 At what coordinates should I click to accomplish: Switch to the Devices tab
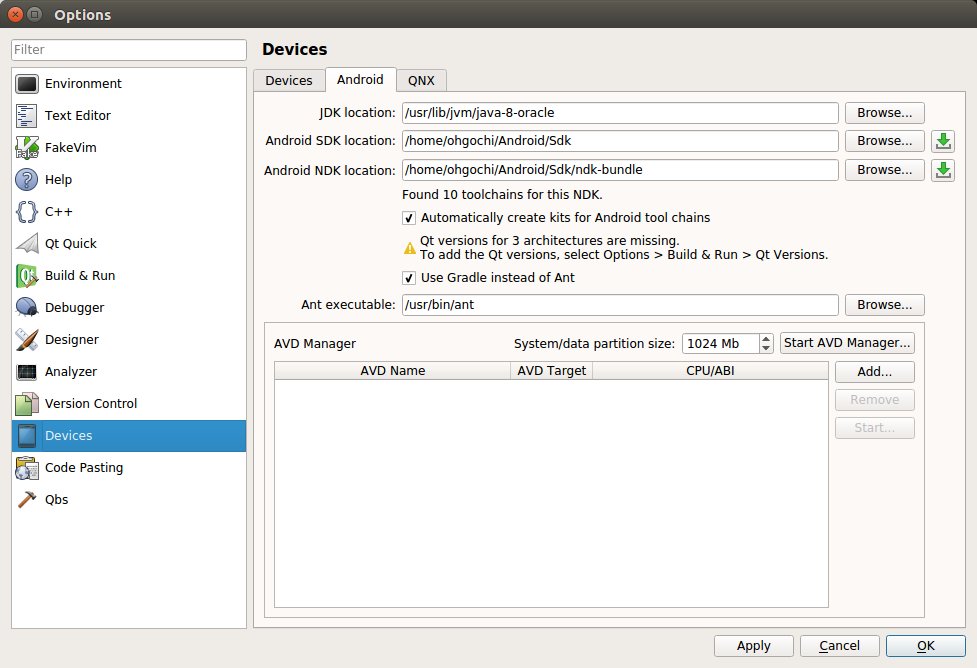click(x=289, y=80)
